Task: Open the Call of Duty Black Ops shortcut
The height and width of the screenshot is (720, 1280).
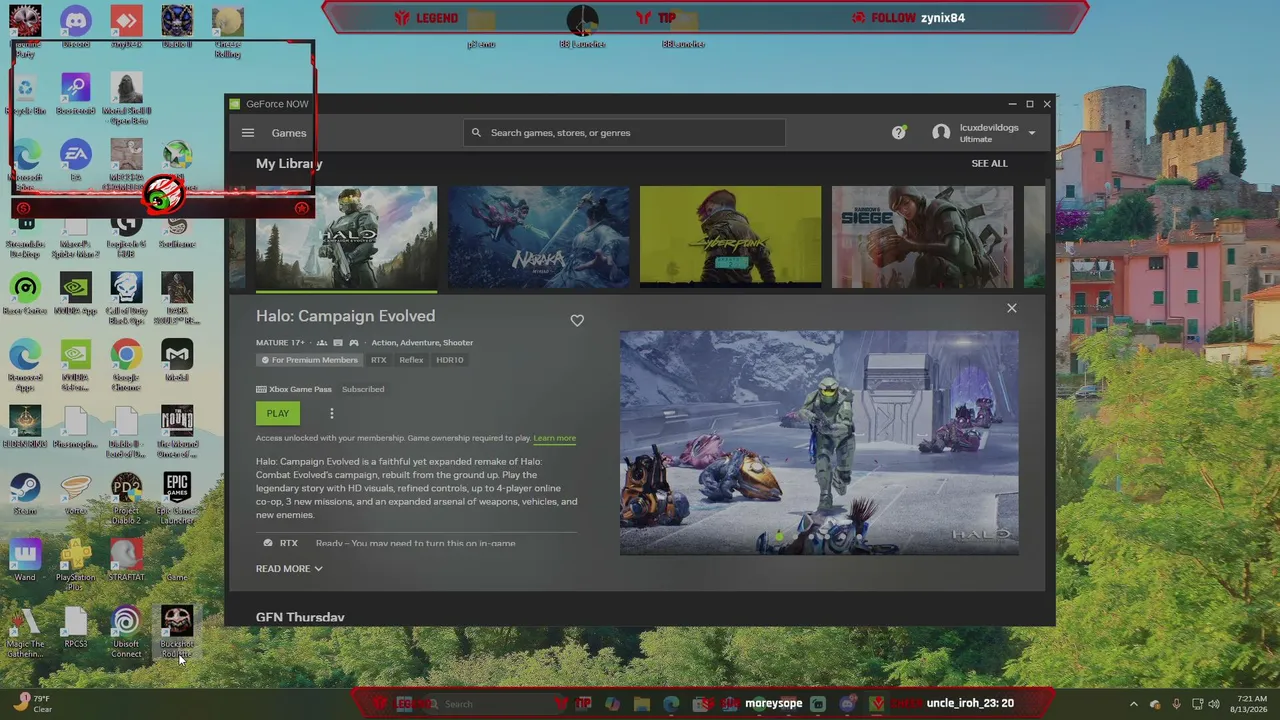Action: pos(126,299)
